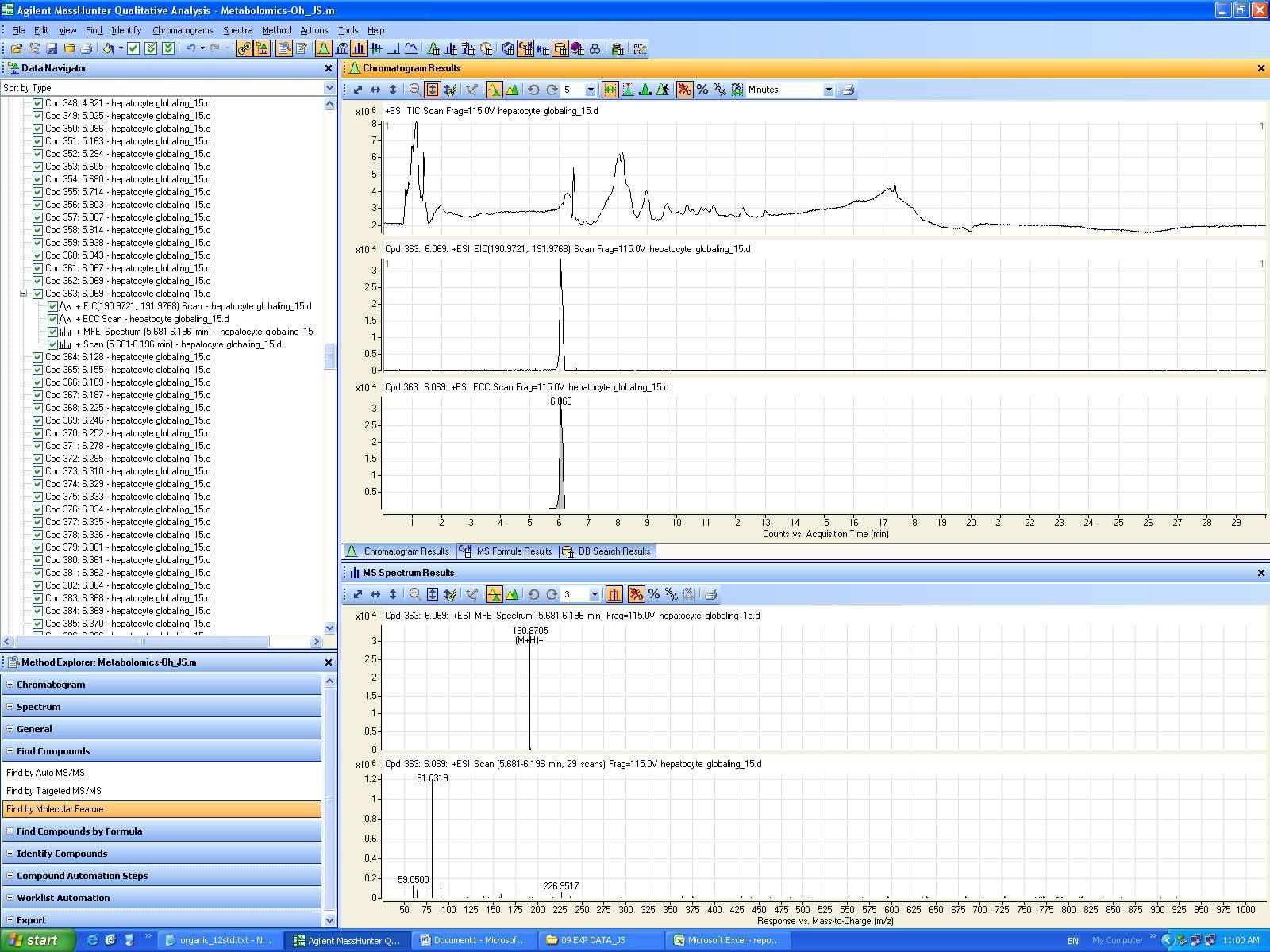The width and height of the screenshot is (1270, 952).
Task: Toggle the chain-link chromatogram-spectrum linking icon
Action: pos(244,48)
